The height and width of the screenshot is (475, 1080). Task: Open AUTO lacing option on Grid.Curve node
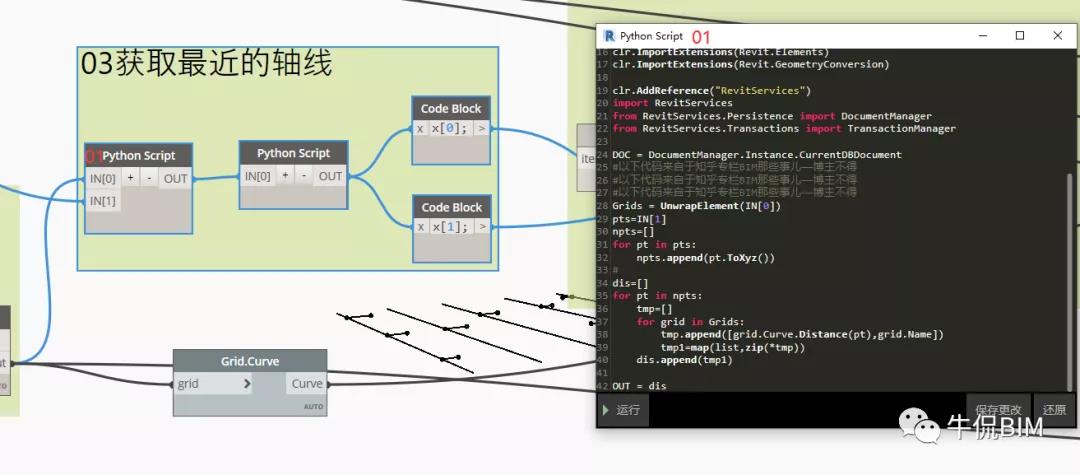(315, 407)
